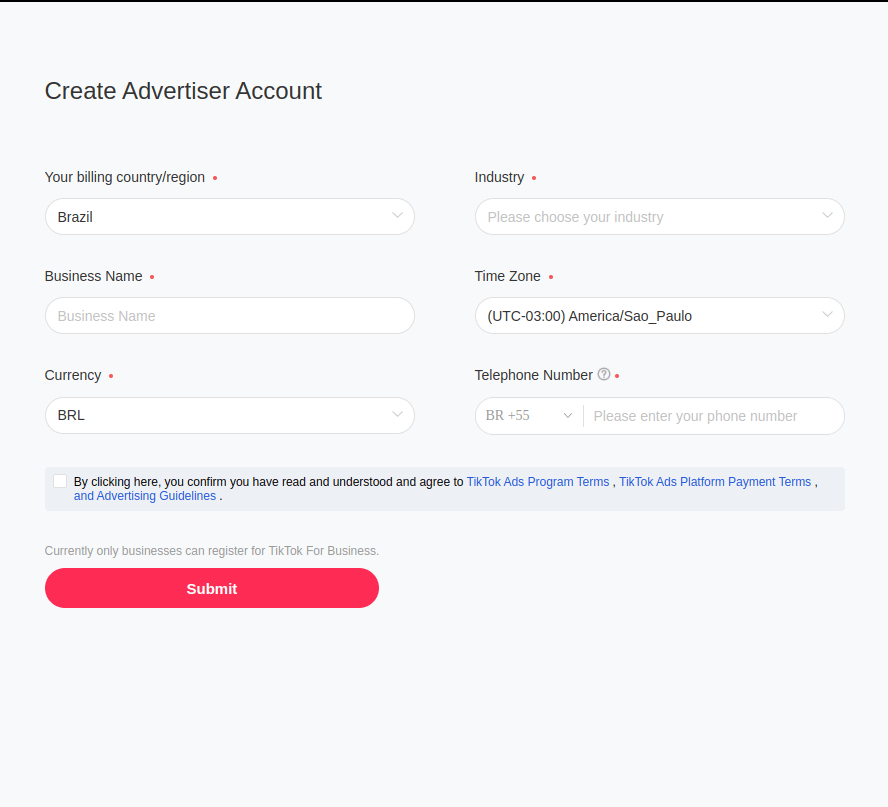Click the 'Create Advertiser Account' heading
888x807 pixels.
[x=183, y=91]
